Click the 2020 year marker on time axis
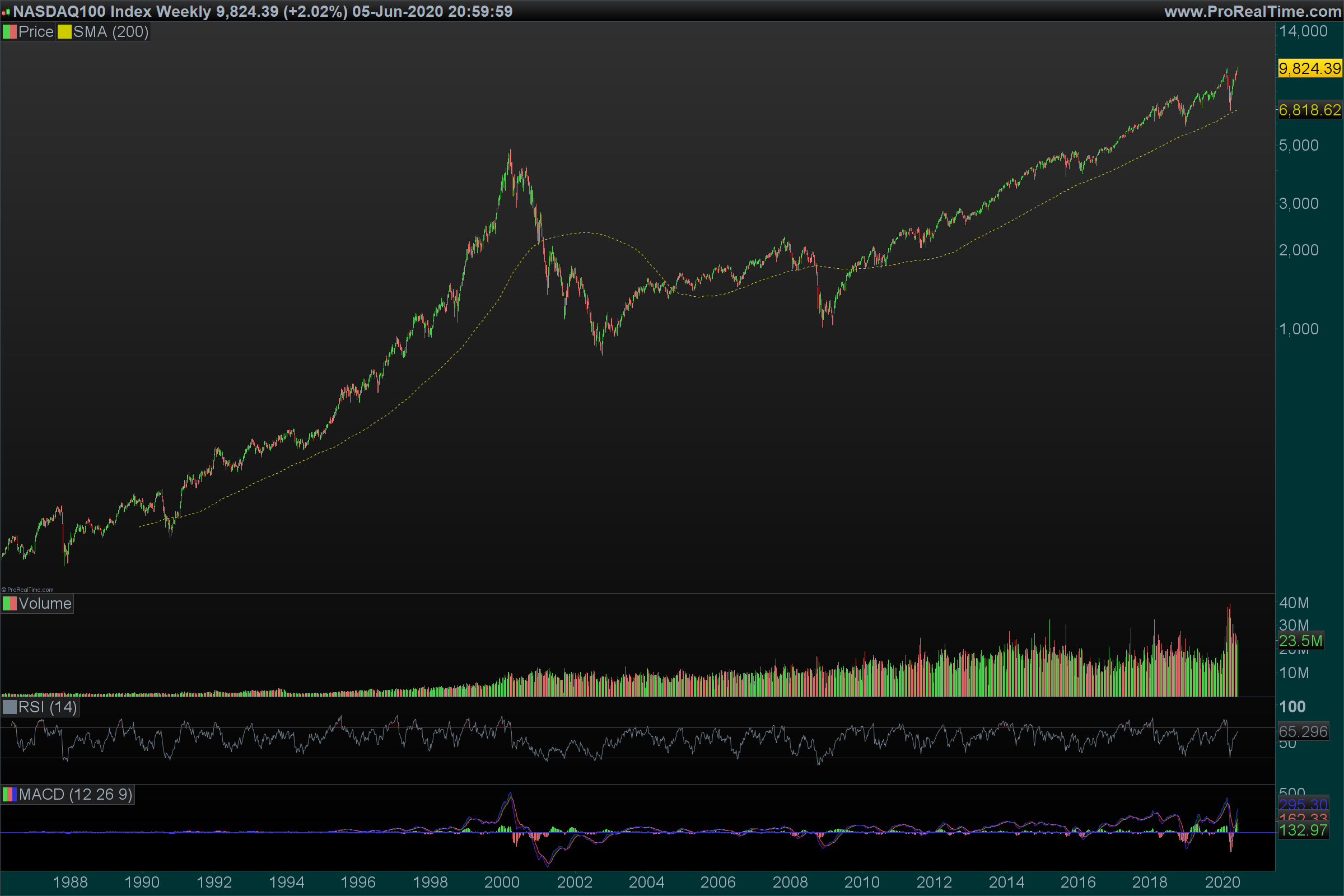This screenshot has width=1344, height=896. (1222, 881)
